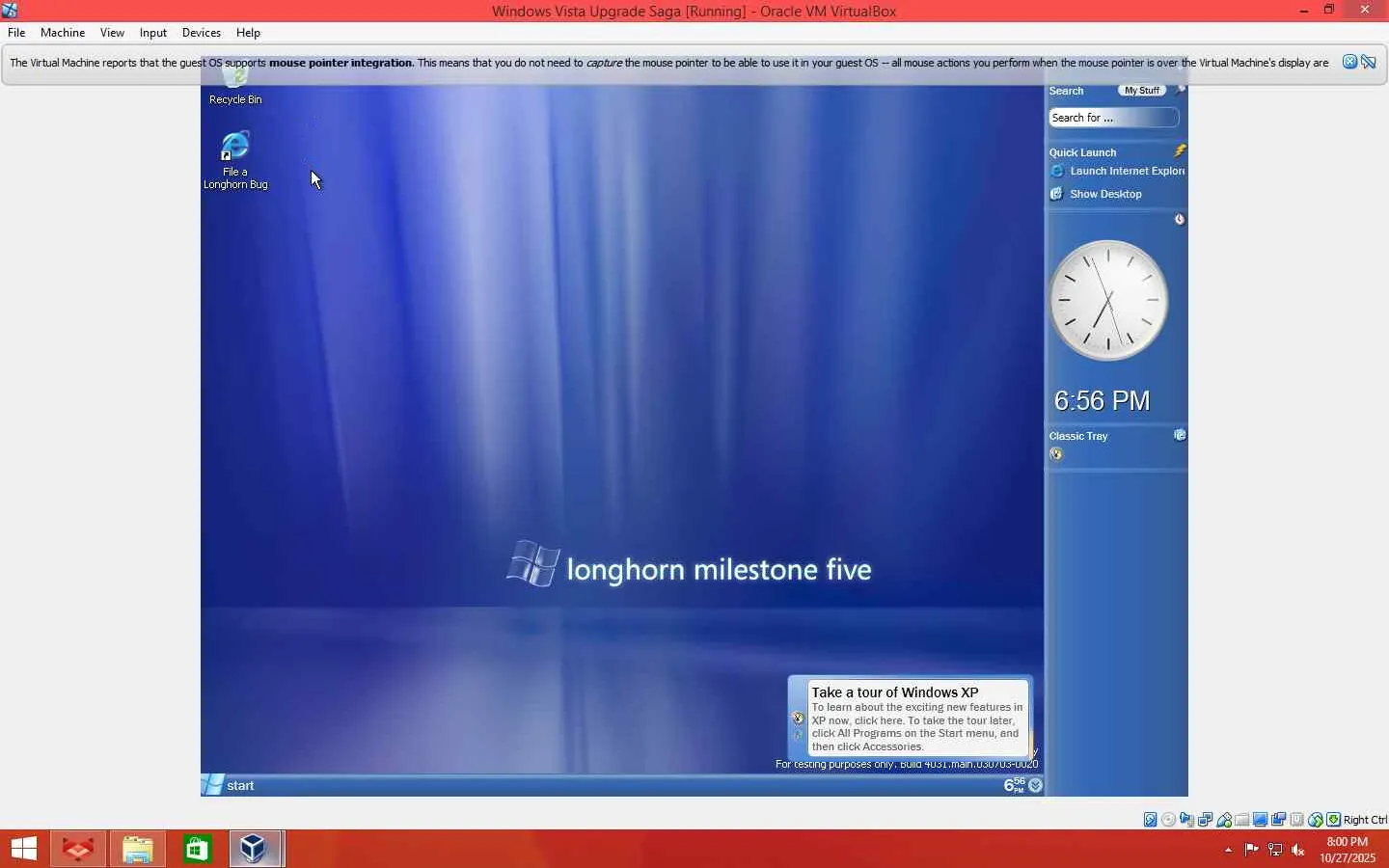This screenshot has height=868, width=1389.
Task: Click the USB devices status icon
Action: tap(1224, 820)
